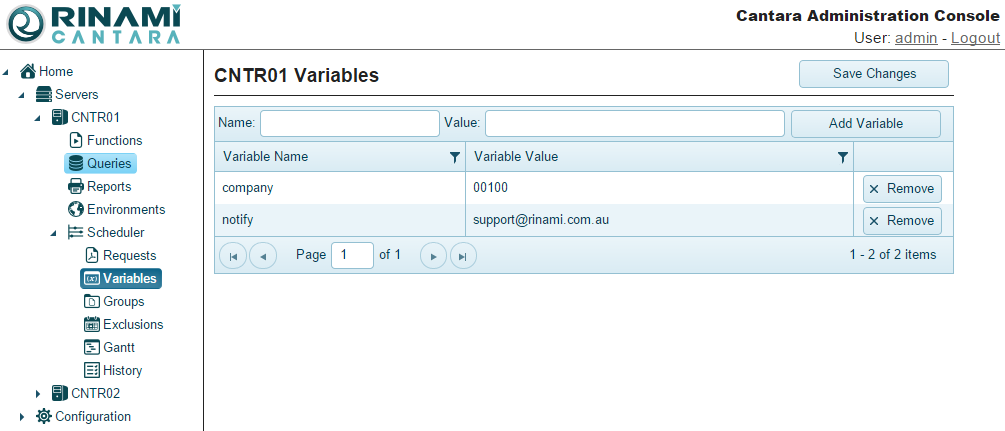
Task: Collapse the CNTR01 server node
Action: 38,118
